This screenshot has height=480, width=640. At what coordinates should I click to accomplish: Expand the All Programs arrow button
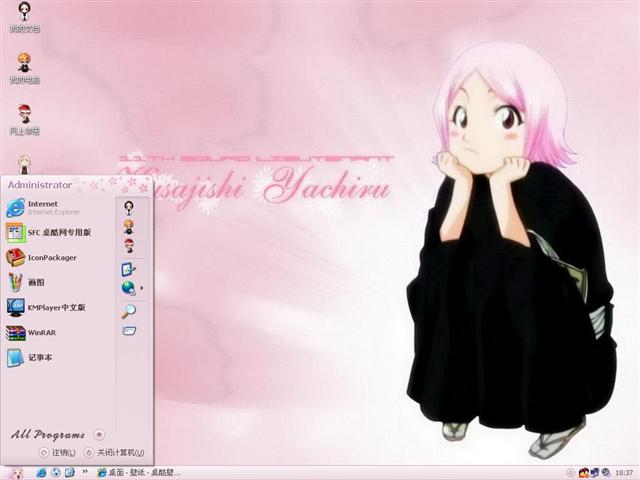pos(99,435)
